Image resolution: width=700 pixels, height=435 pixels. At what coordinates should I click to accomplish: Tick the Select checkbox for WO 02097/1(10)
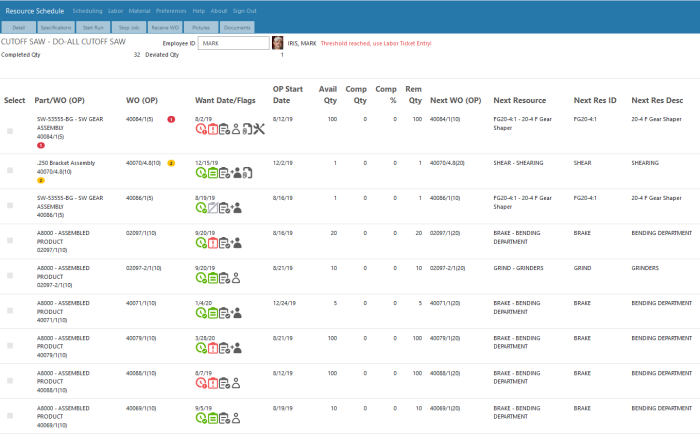tap(10, 240)
